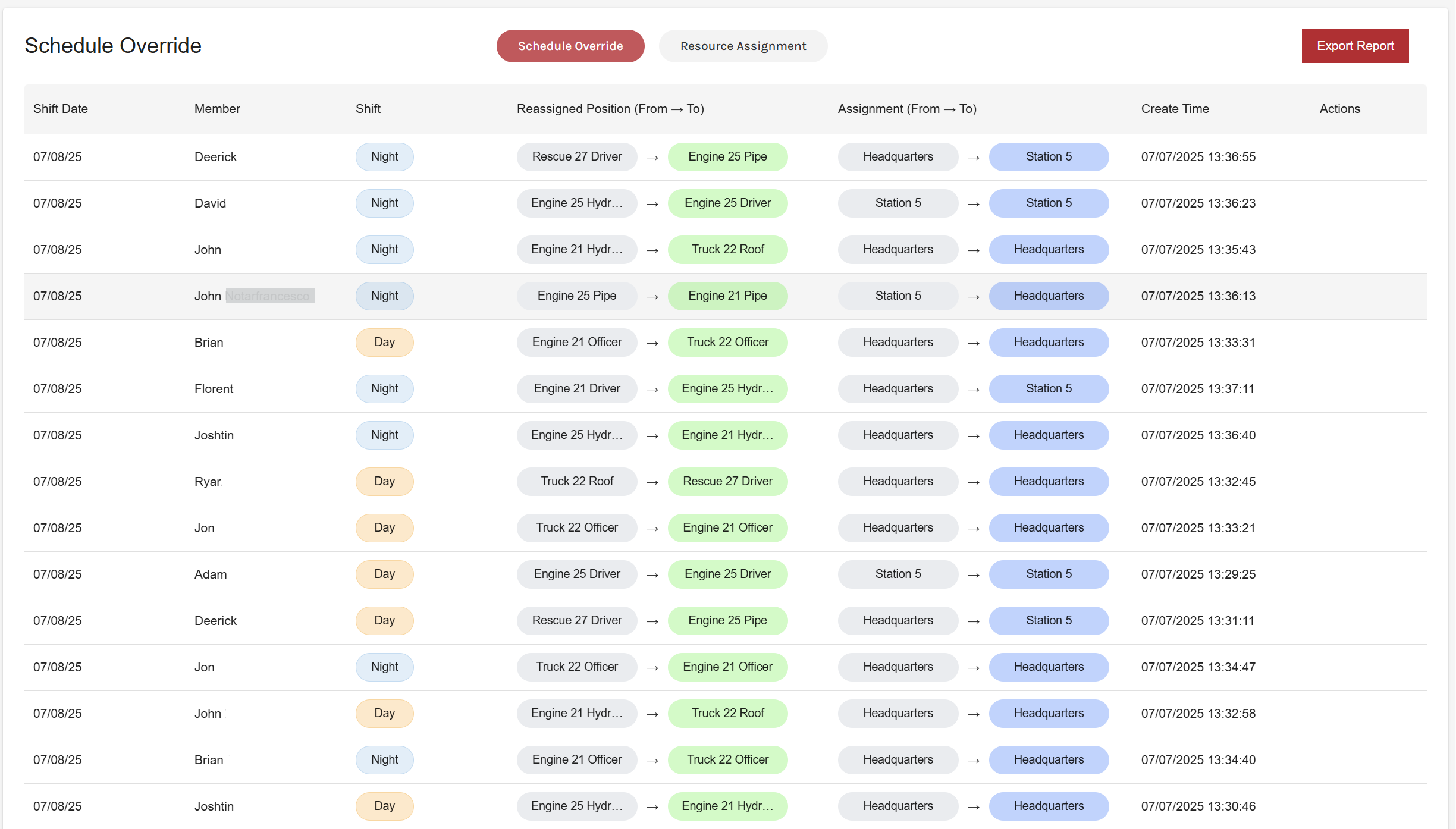Click Engine 25 Driver green tag for David
The width and height of the screenshot is (1456, 829).
[x=727, y=203]
